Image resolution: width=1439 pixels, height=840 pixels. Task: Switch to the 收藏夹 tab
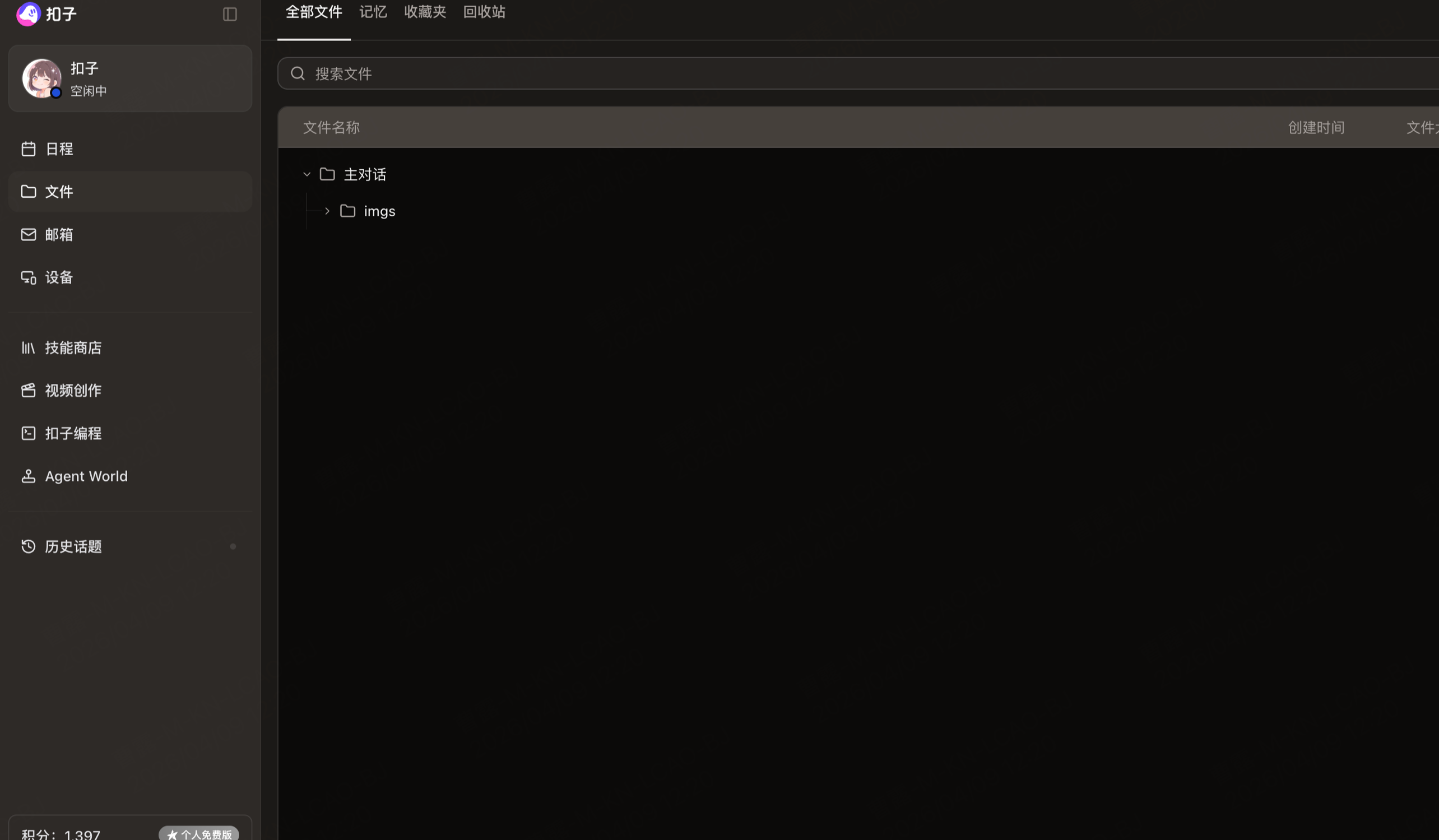click(x=425, y=12)
